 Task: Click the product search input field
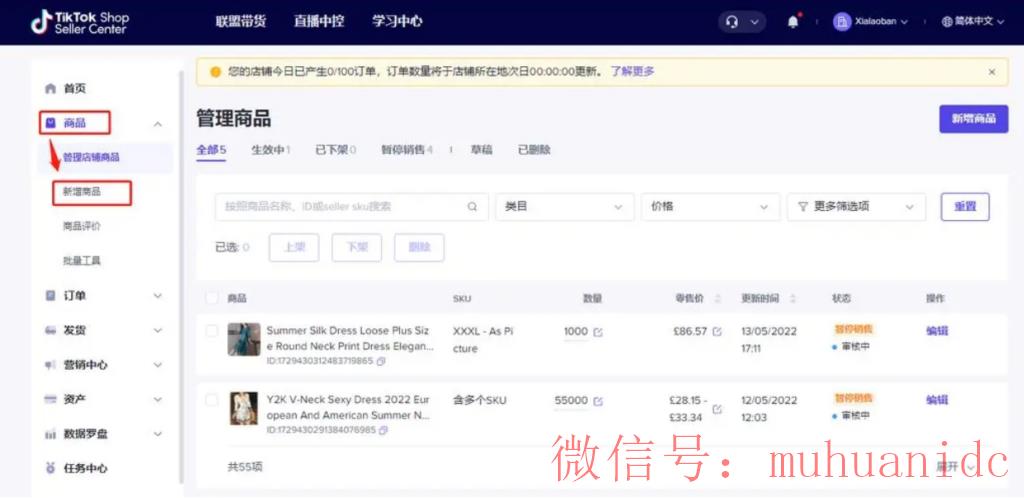pyautogui.click(x=340, y=207)
